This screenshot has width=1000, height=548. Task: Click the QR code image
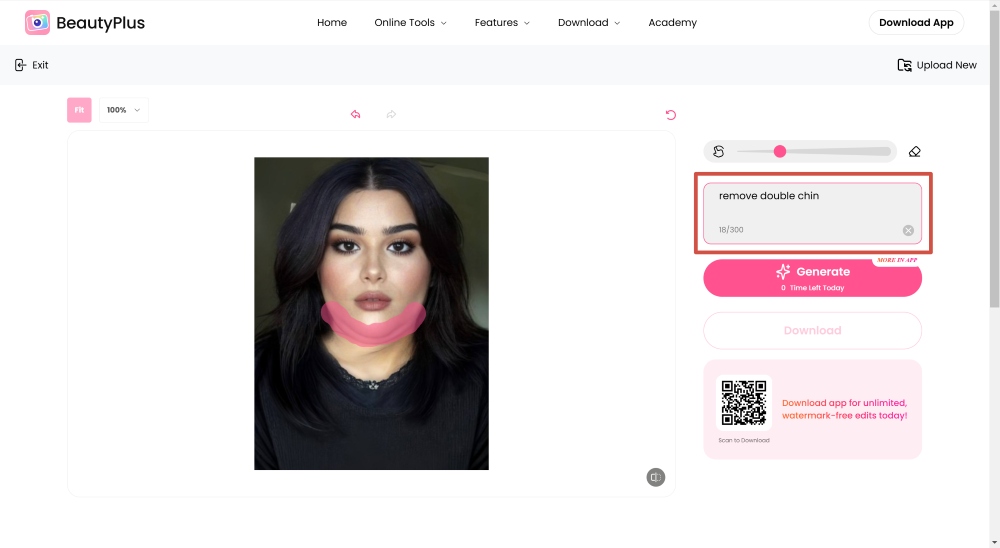(744, 403)
